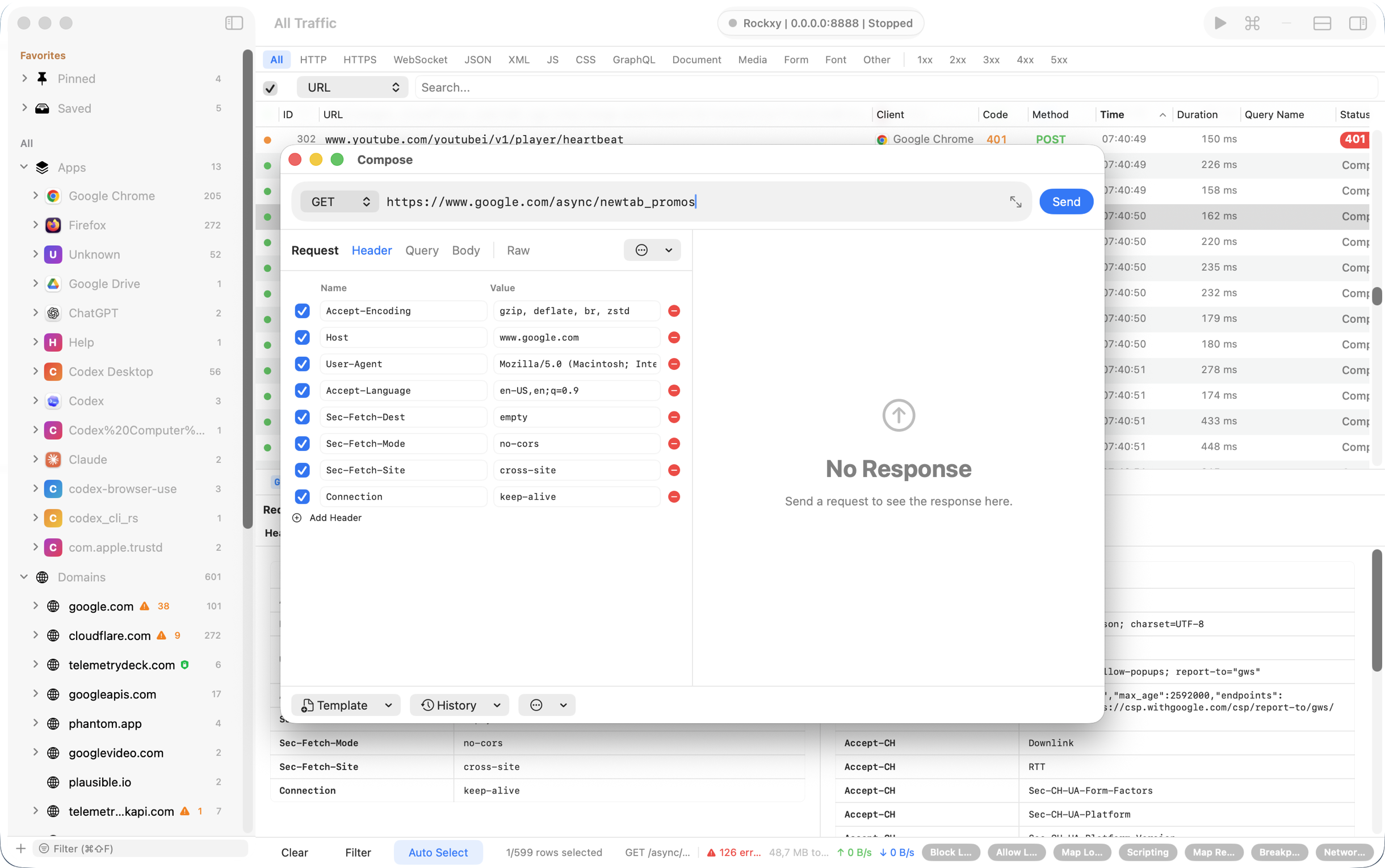
Task: Expand the URL field with arrows icon
Action: pyautogui.click(x=1015, y=201)
